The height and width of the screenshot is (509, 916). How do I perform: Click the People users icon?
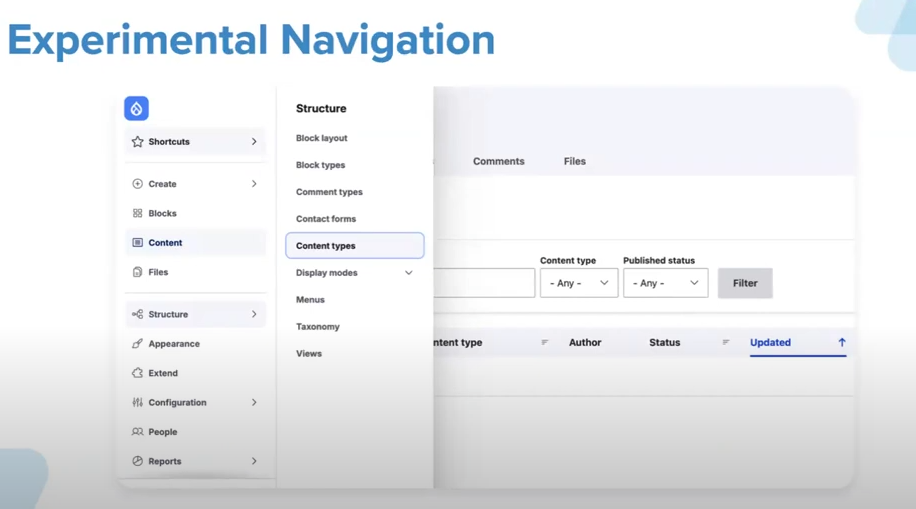point(137,432)
